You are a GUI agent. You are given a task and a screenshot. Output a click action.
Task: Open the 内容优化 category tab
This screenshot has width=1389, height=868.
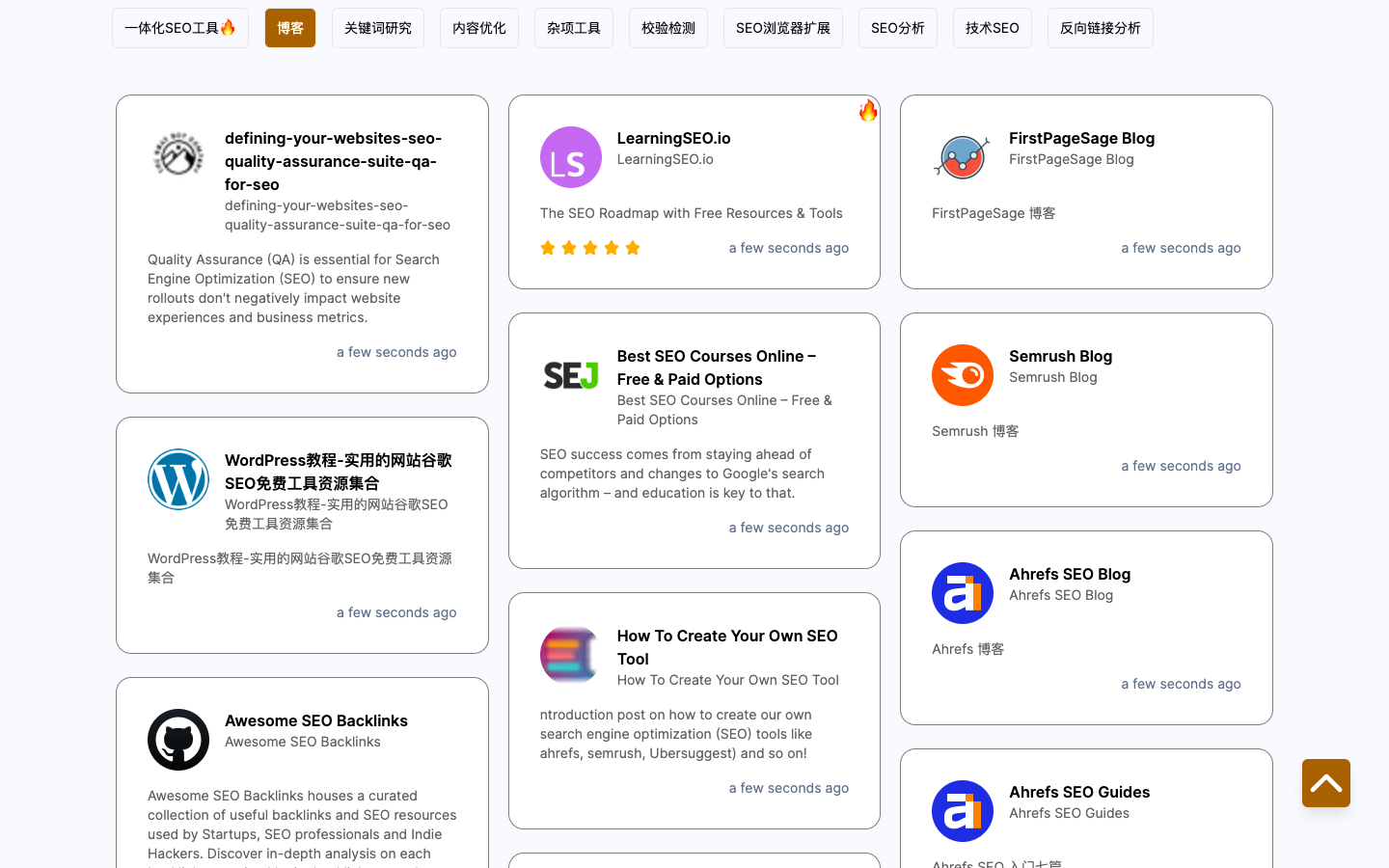point(478,28)
